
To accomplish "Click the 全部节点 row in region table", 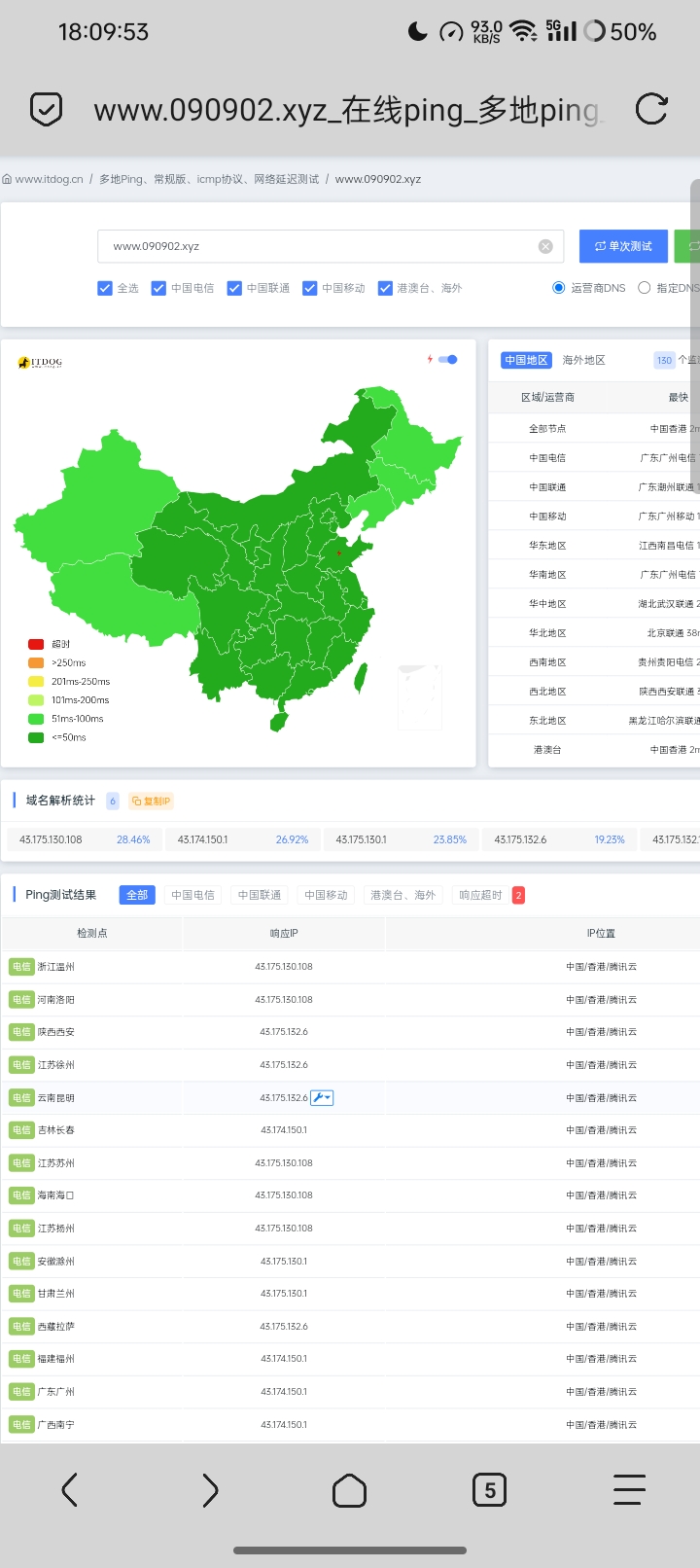I will pos(594,428).
